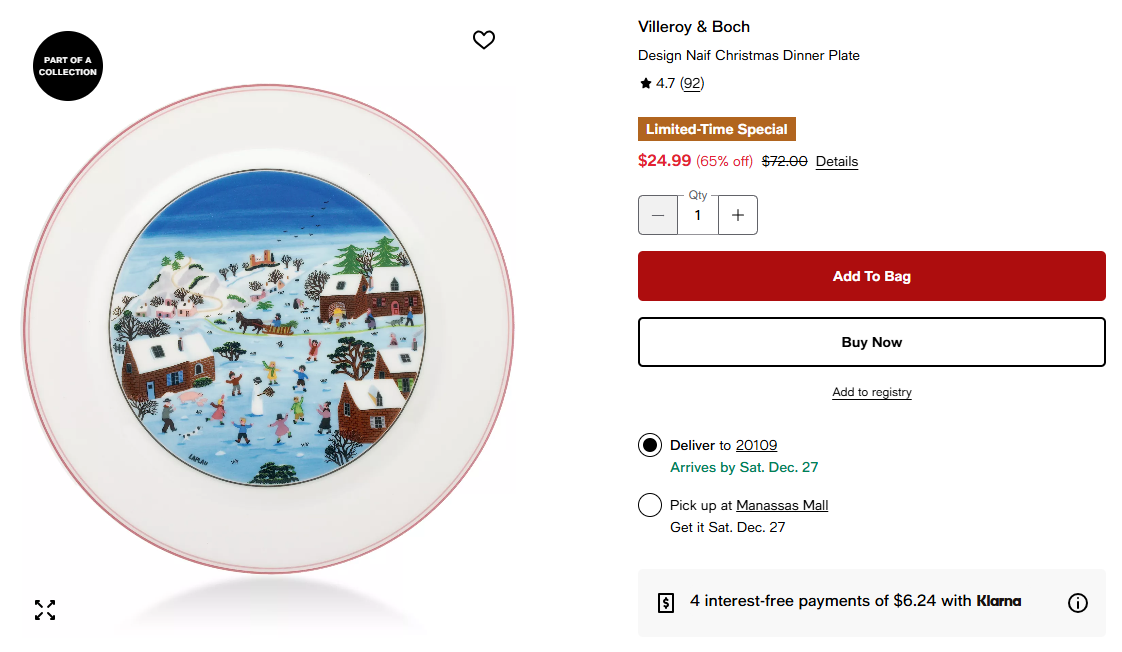Viewport: 1122px width, 652px height.
Task: Open the 92 reviews link
Action: [x=692, y=84]
